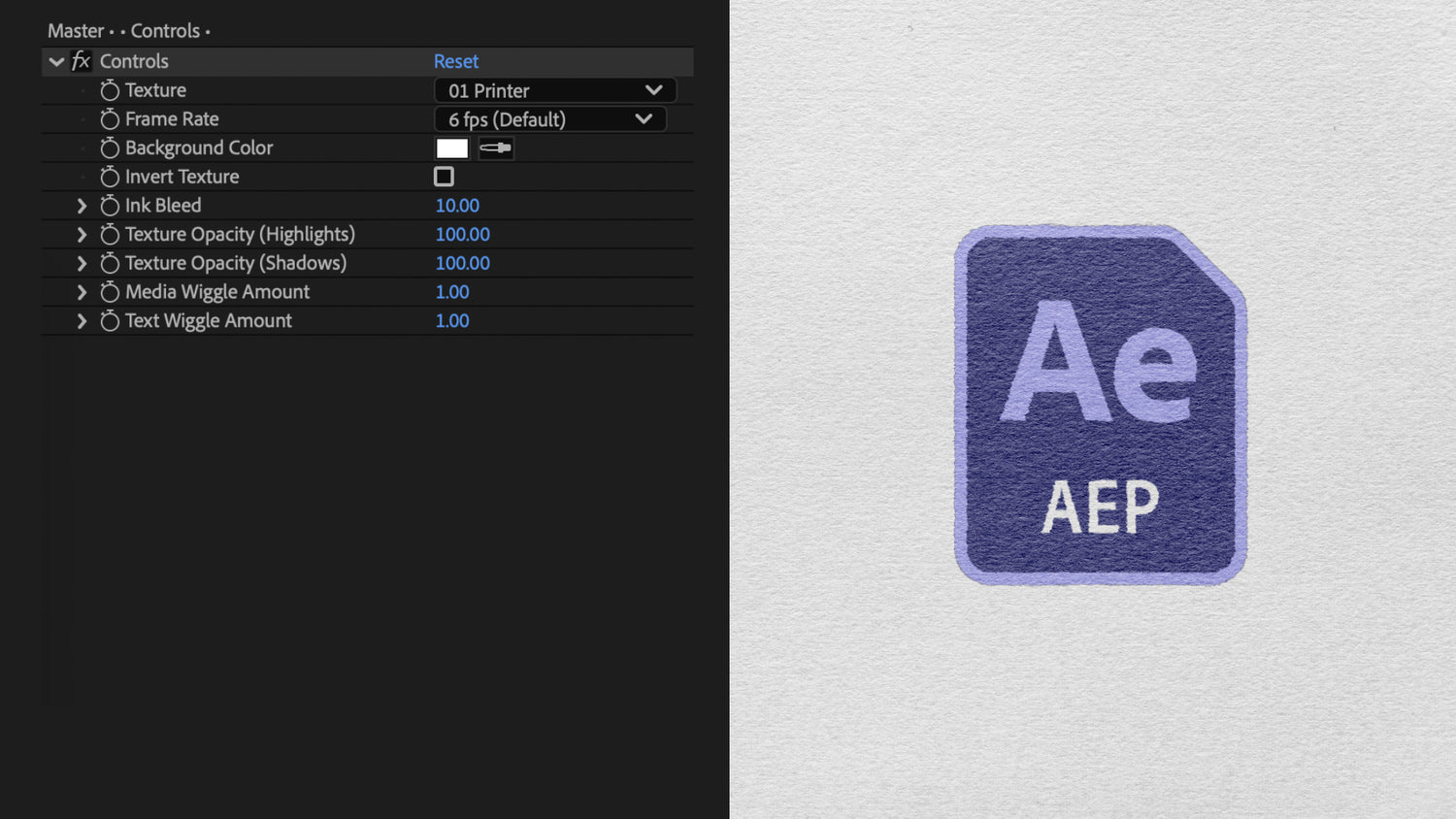Open the Frame Rate dropdown
The image size is (1456, 819).
pyautogui.click(x=549, y=119)
